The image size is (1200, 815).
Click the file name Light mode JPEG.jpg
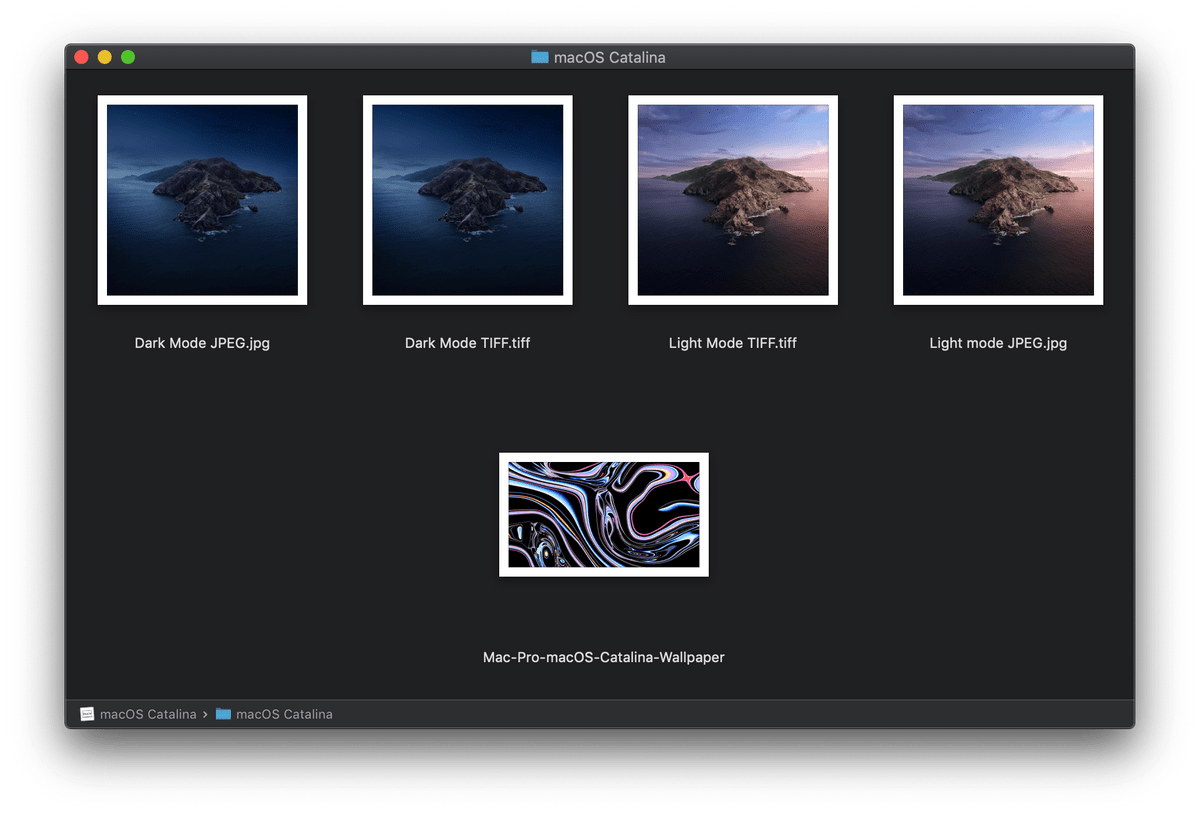coord(998,343)
